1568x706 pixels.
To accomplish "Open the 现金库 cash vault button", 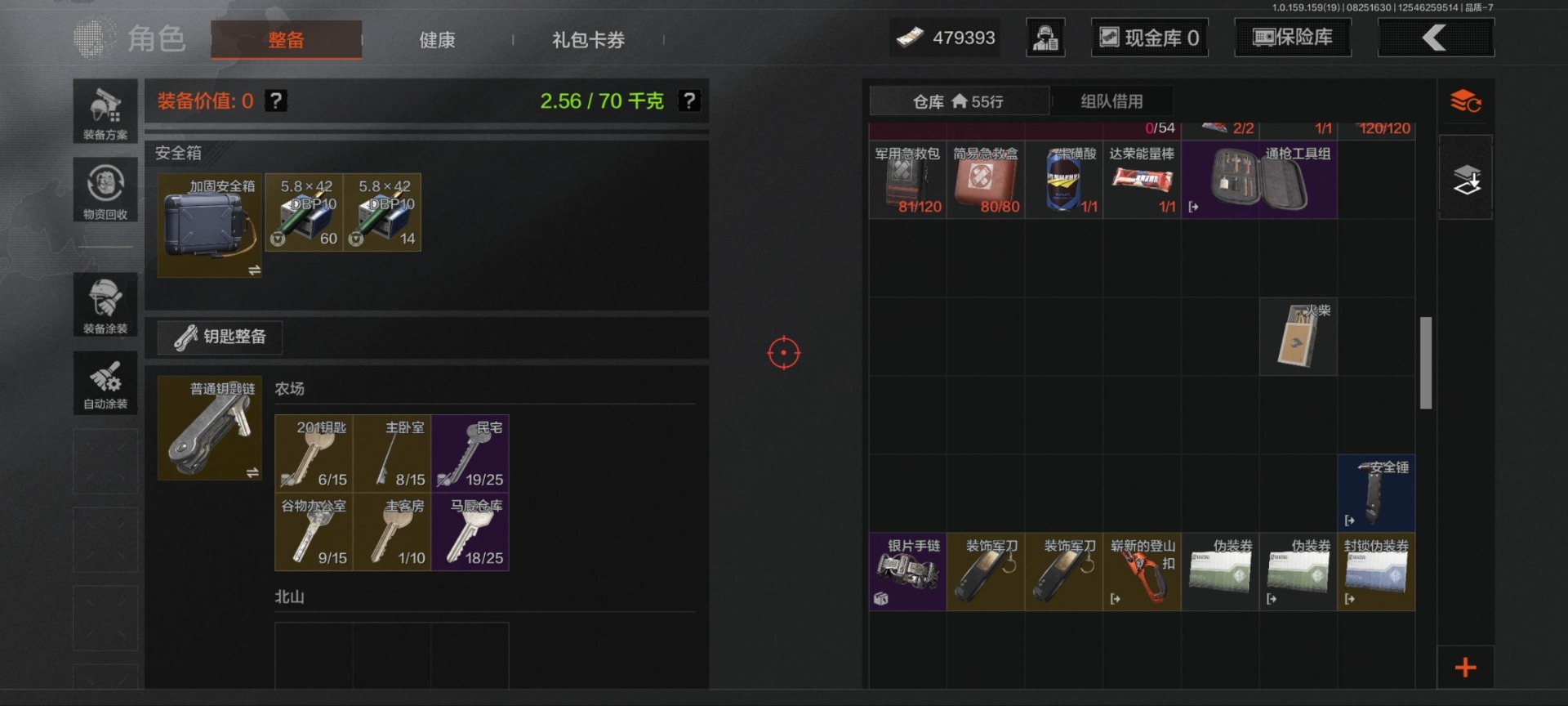I will point(1149,38).
